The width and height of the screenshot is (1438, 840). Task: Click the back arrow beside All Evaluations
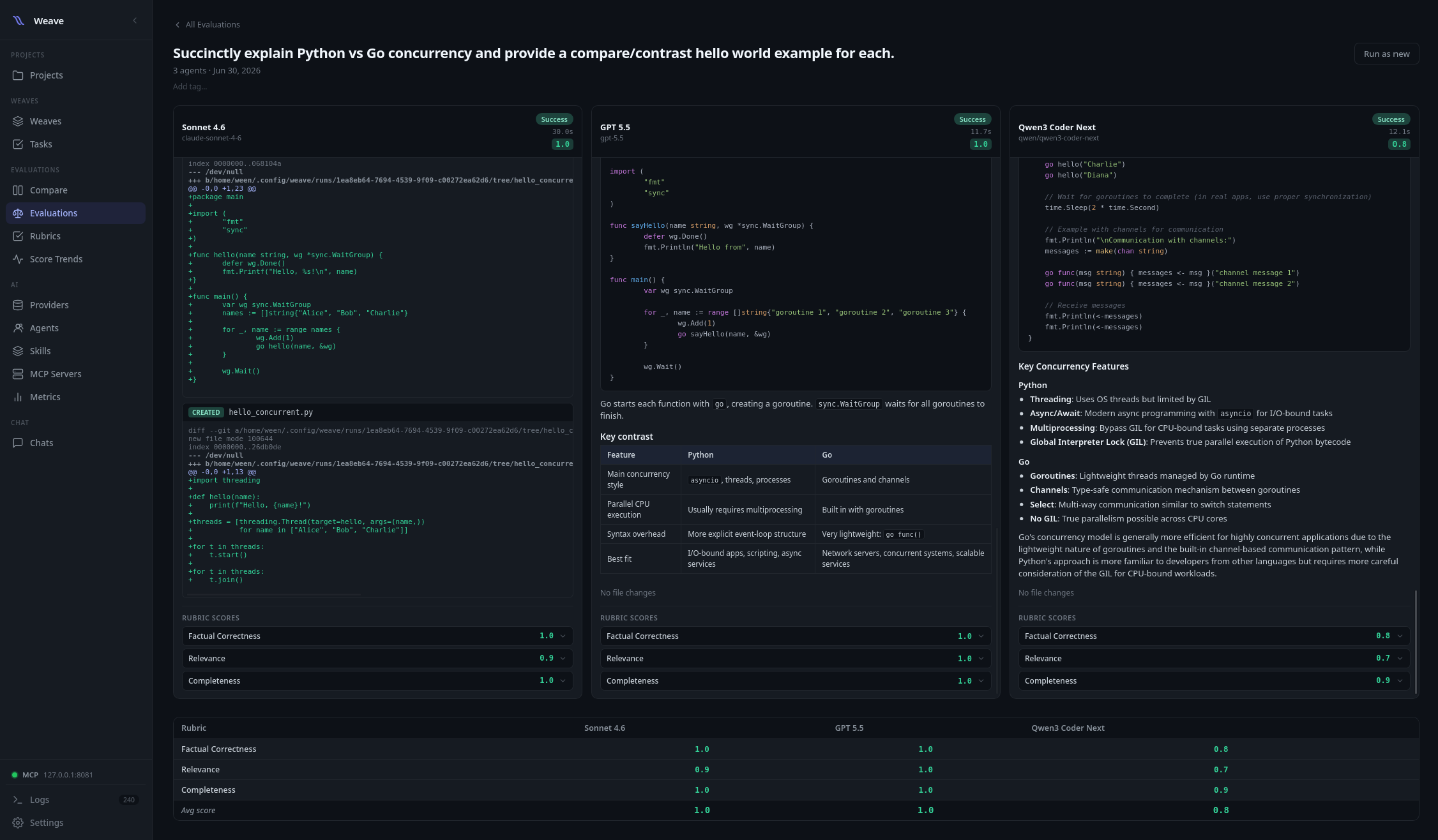pos(178,25)
